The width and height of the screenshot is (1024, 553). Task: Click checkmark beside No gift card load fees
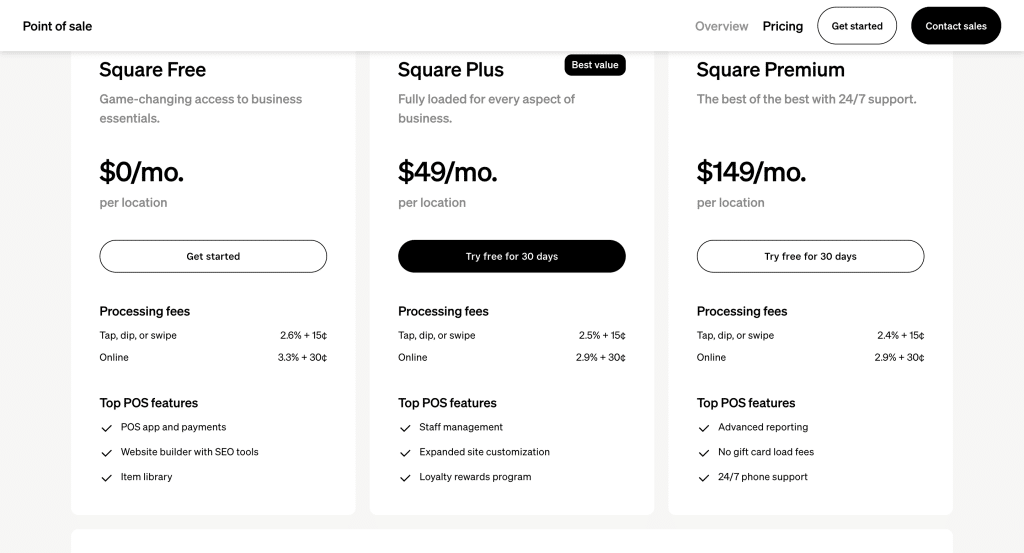pos(704,453)
